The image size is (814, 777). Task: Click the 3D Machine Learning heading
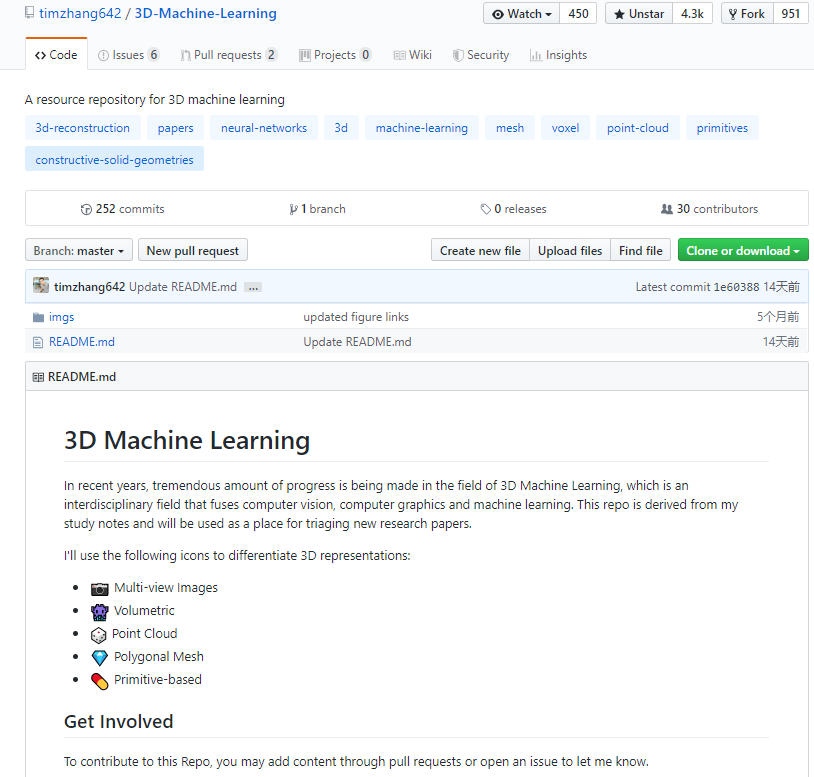187,440
